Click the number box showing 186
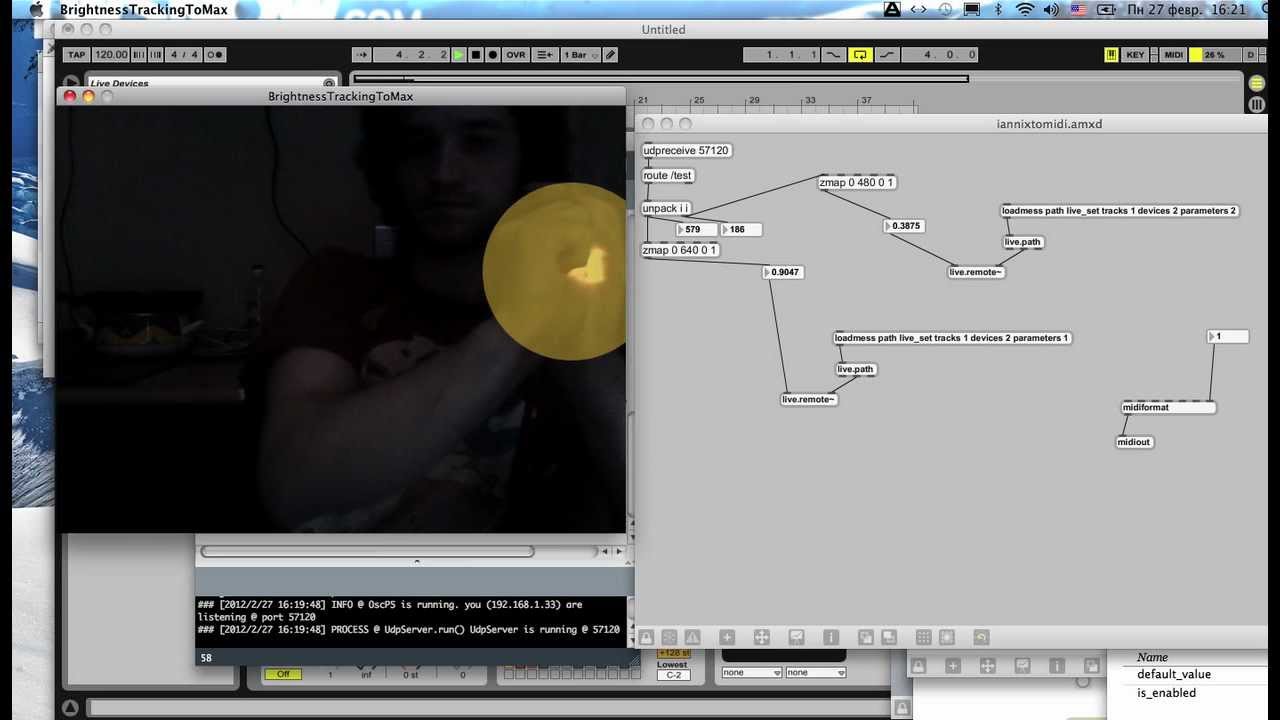1280x720 pixels. tap(741, 230)
